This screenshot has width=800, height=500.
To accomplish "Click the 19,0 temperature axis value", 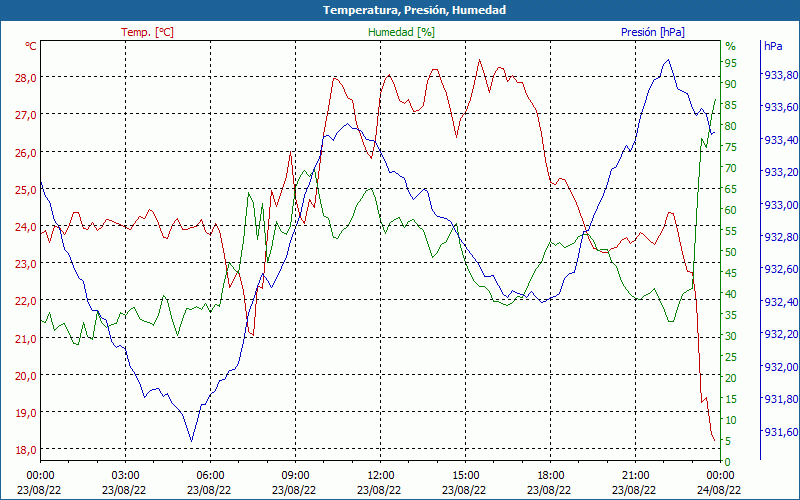I will [26, 413].
